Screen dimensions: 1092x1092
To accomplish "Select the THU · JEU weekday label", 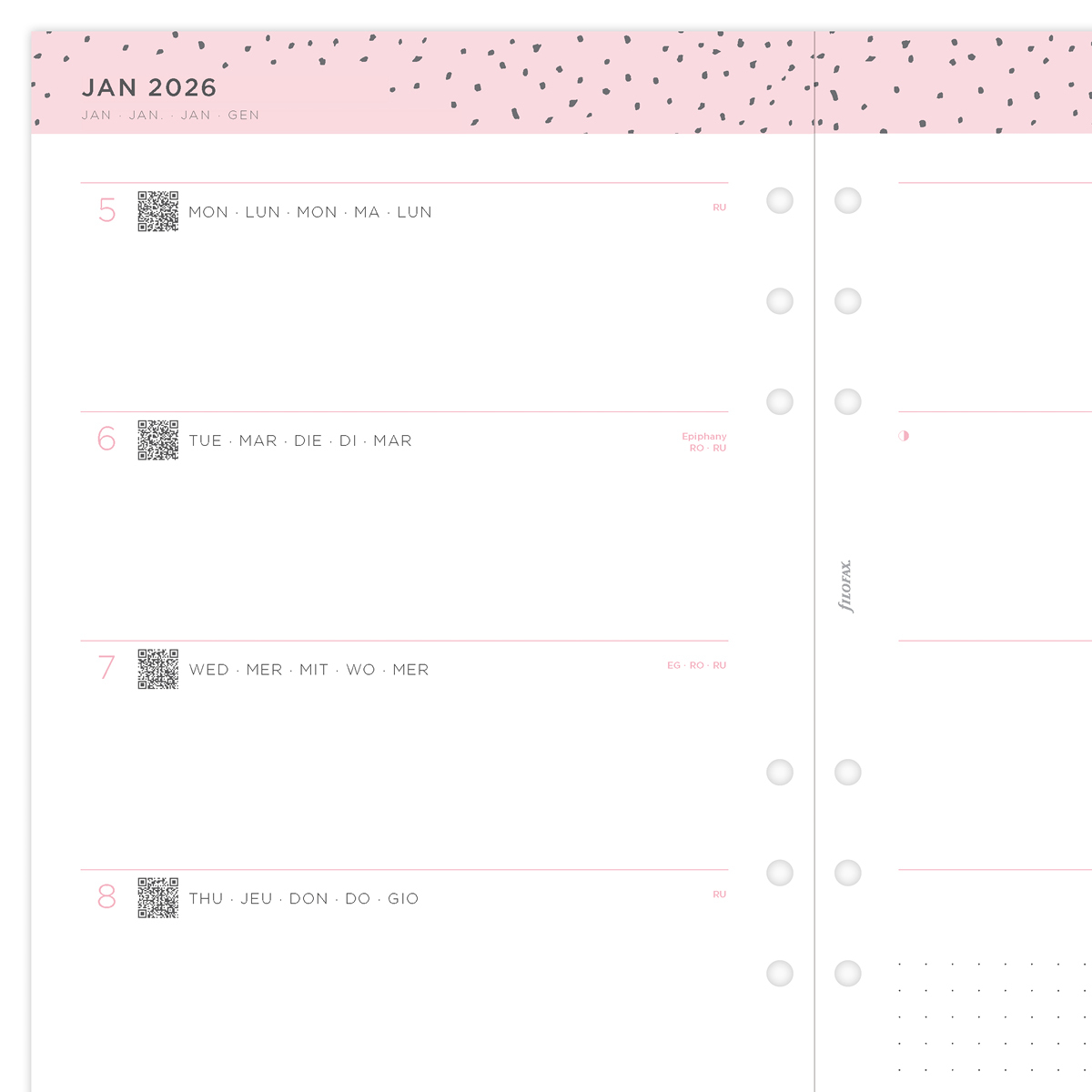I will (x=303, y=899).
